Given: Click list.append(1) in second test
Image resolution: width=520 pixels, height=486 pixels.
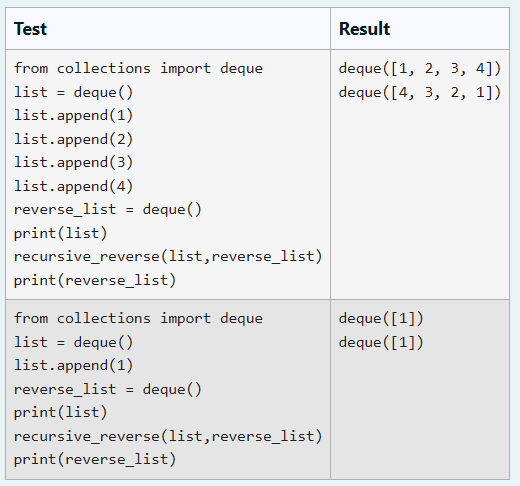Looking at the screenshot, I should pos(74,366).
